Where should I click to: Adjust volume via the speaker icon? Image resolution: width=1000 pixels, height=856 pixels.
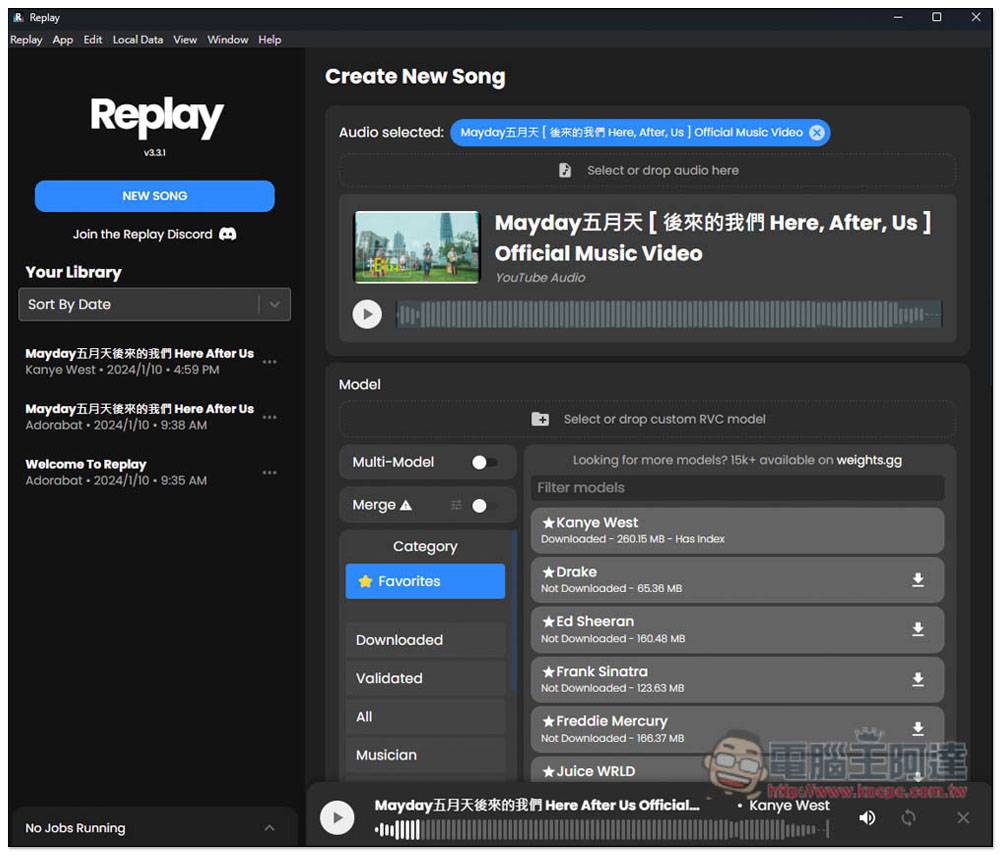[866, 817]
